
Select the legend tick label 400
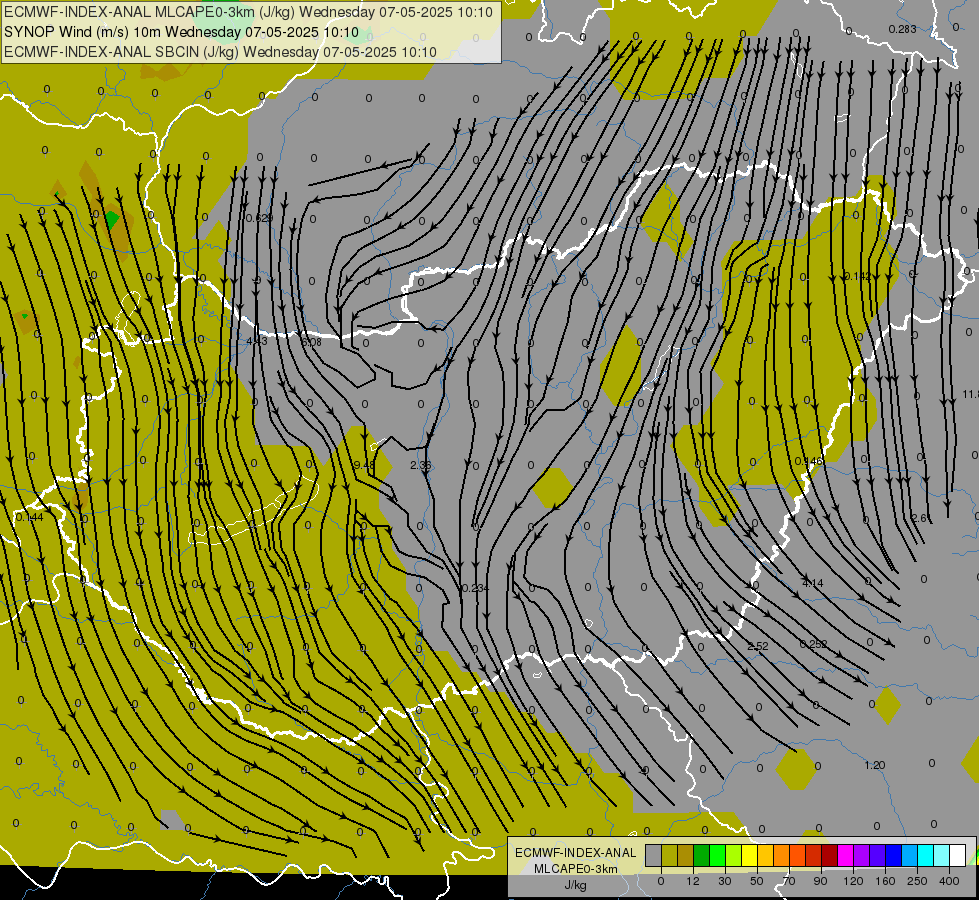pyautogui.click(x=949, y=881)
